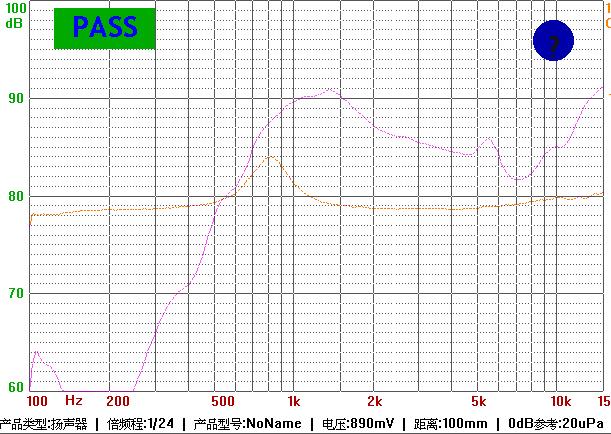Image resolution: width=611 pixels, height=434 pixels.
Task: Click the Hz unit label
Action: 73,401
